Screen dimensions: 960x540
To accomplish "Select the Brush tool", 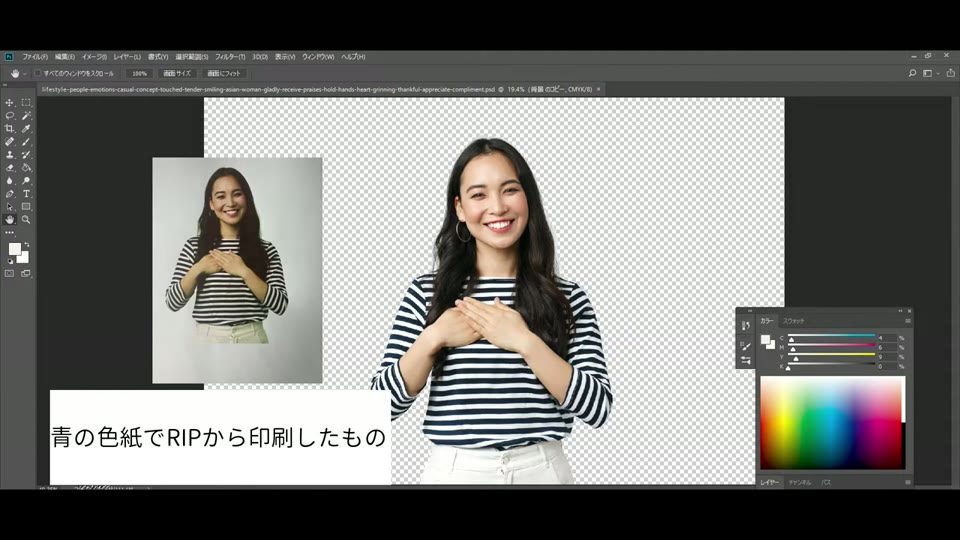I will pyautogui.click(x=26, y=141).
